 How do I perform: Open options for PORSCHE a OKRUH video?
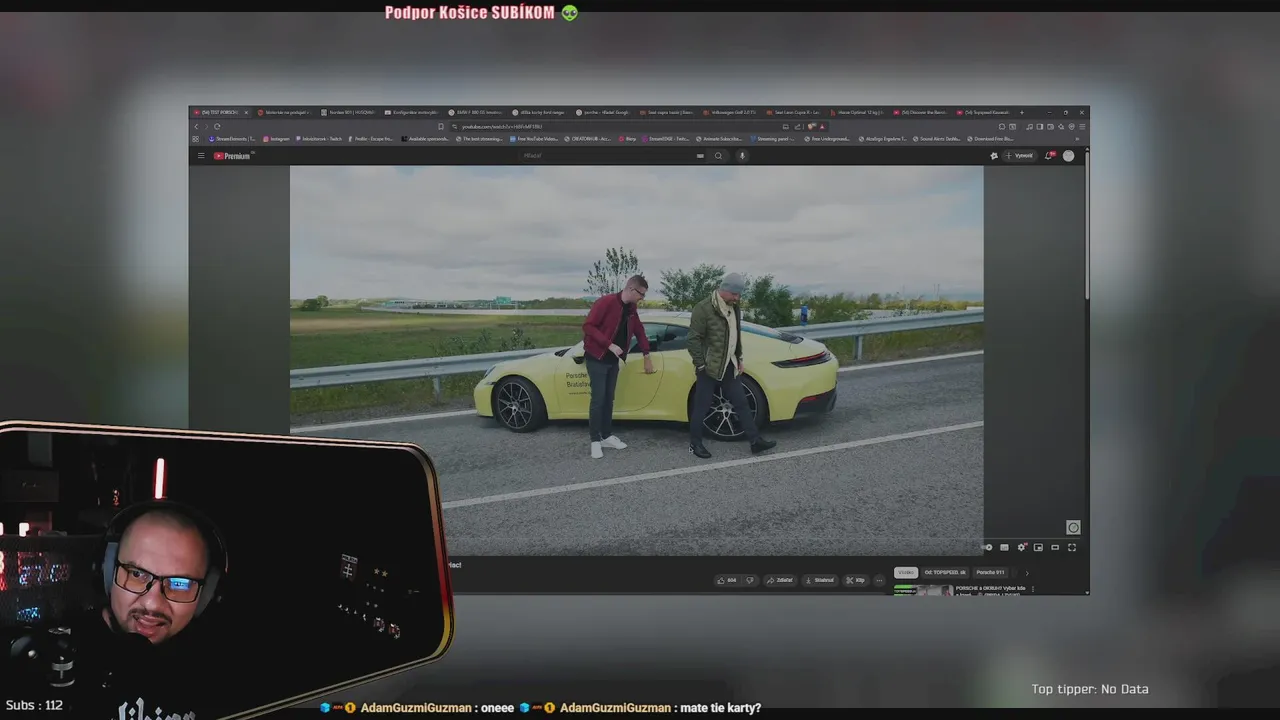click(x=1033, y=589)
